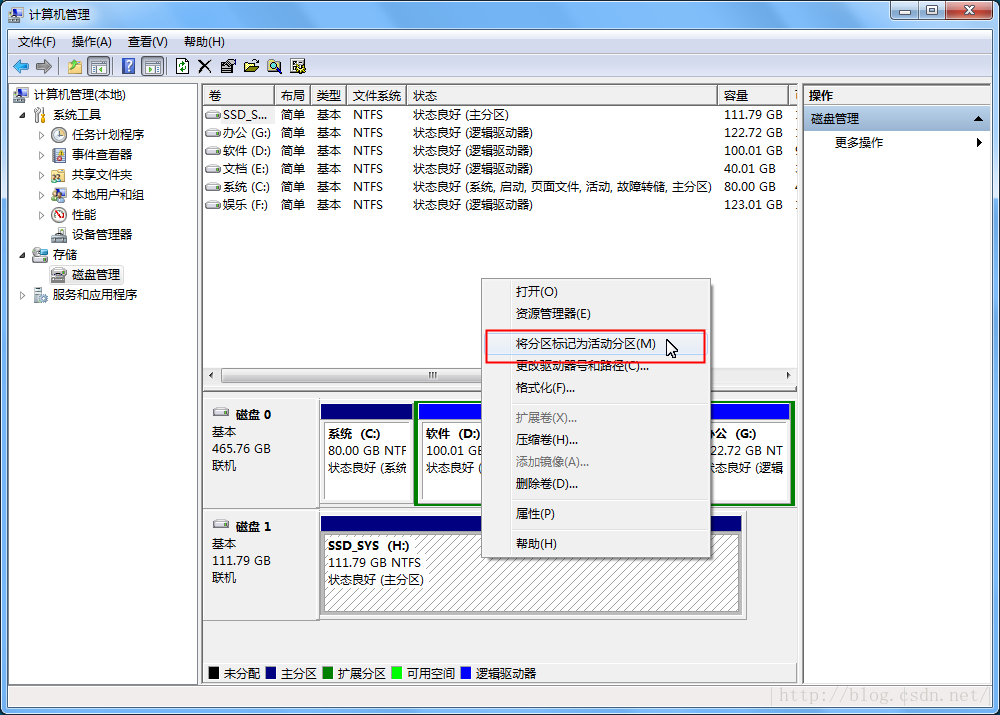Screen dimensions: 1000x715
Task: Open the 查看(V) menu
Action: (147, 42)
